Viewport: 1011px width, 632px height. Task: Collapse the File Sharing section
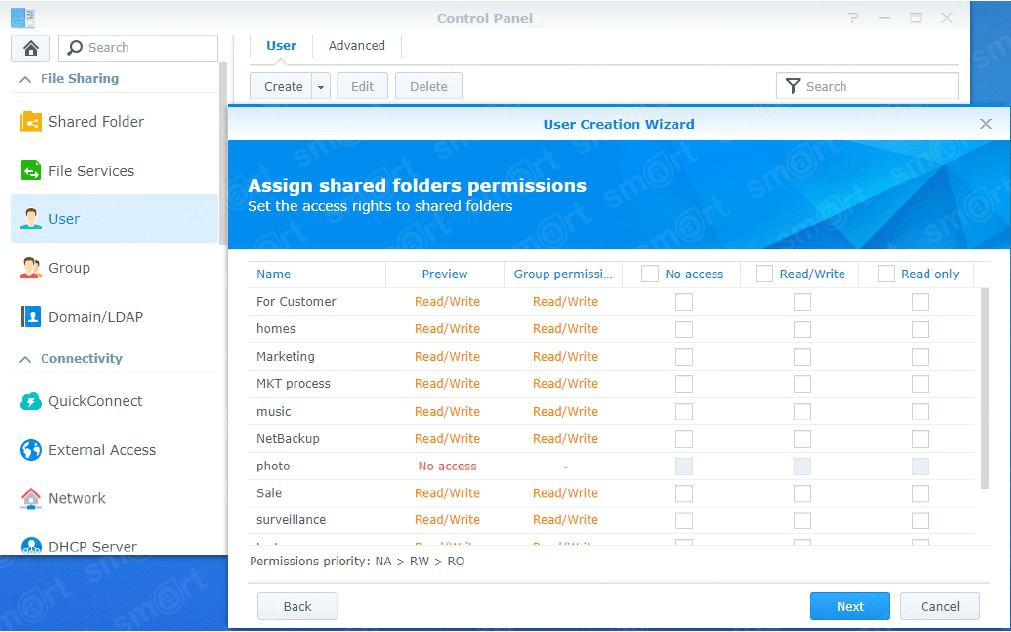coord(25,79)
